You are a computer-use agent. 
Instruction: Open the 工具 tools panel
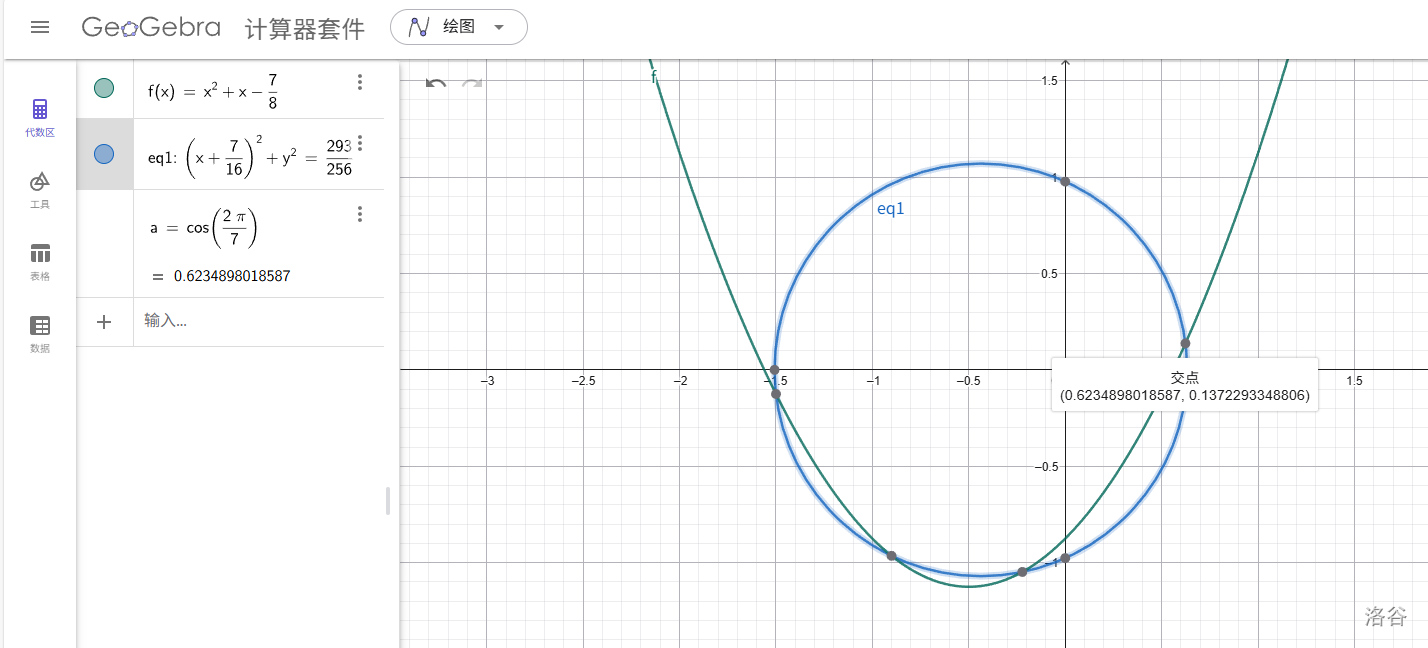40,189
